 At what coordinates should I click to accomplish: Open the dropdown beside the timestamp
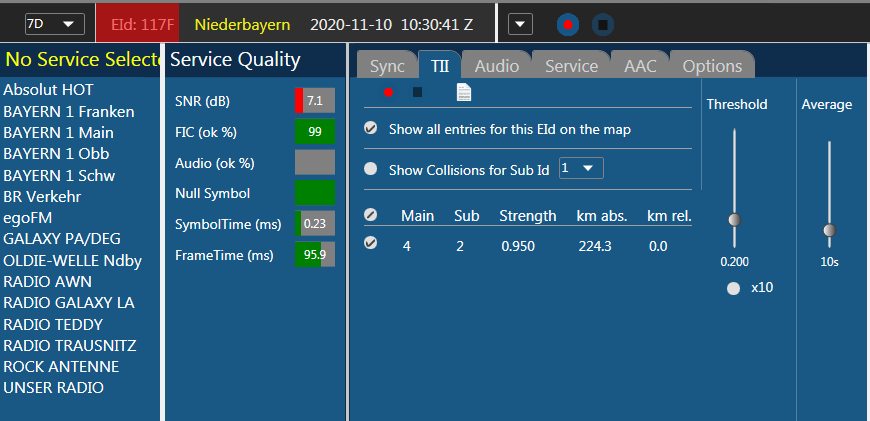[x=521, y=23]
